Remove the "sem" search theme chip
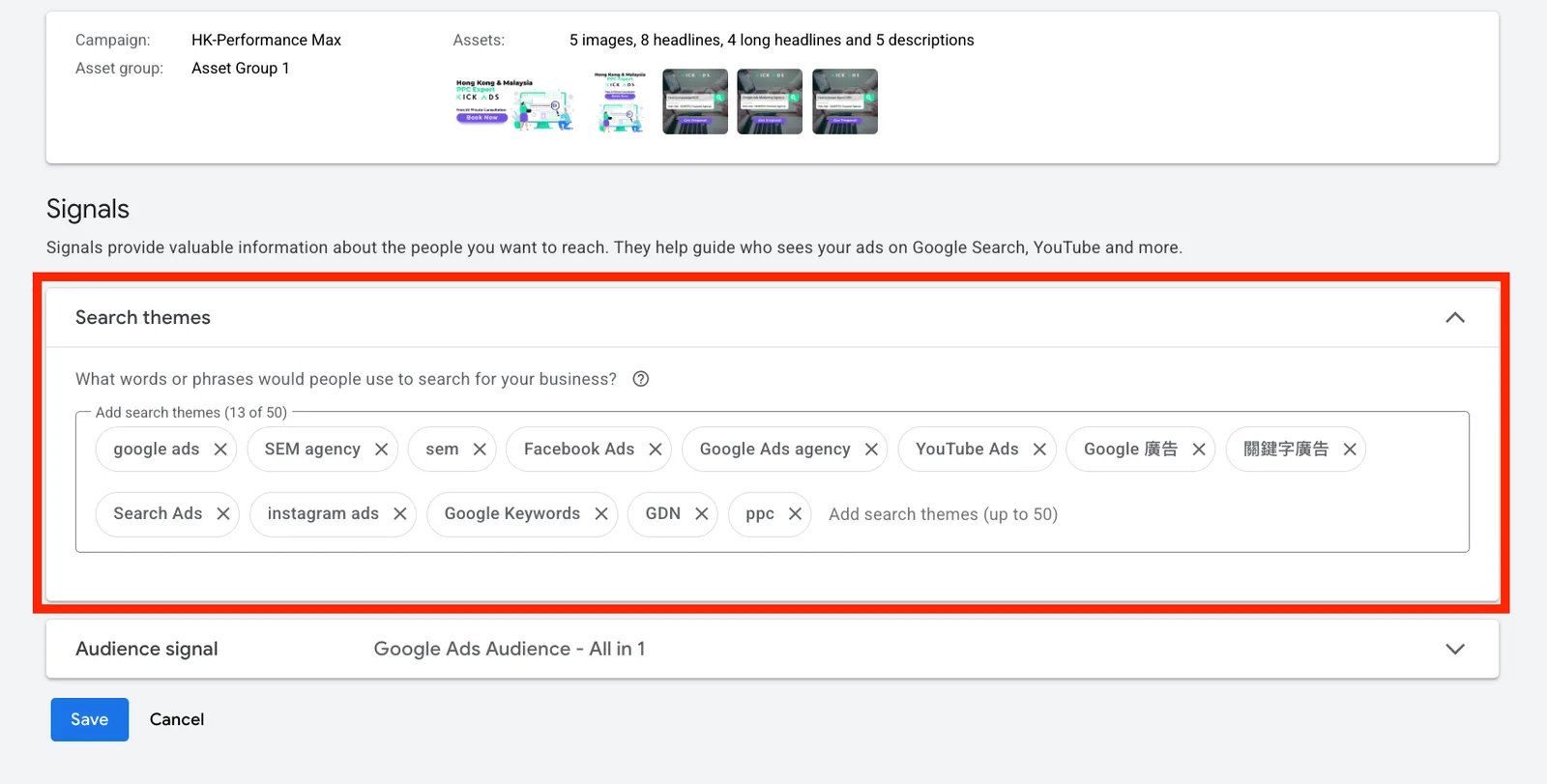 (x=480, y=450)
